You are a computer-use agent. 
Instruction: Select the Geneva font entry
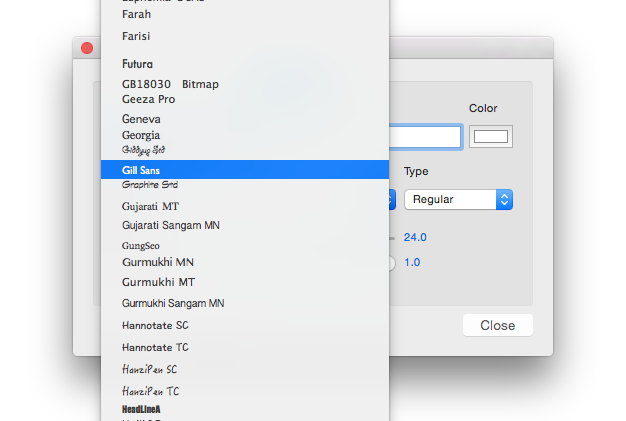pos(141,119)
